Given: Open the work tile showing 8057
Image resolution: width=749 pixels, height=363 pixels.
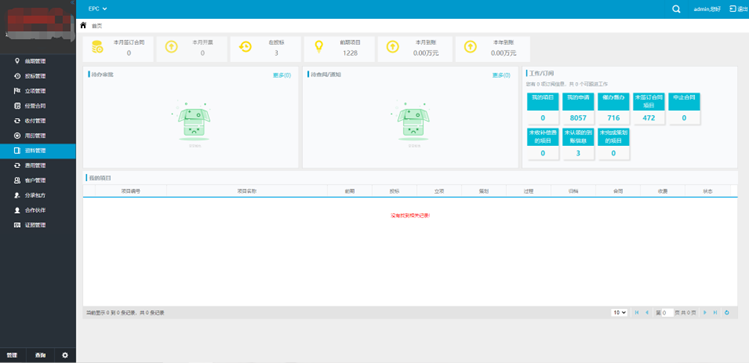Looking at the screenshot, I should pos(578,109).
